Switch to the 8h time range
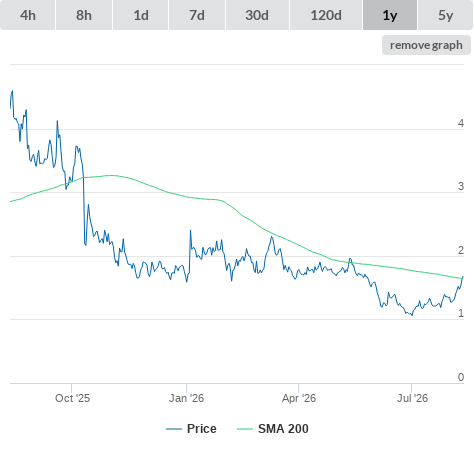The width and height of the screenshot is (474, 455). tap(84, 15)
